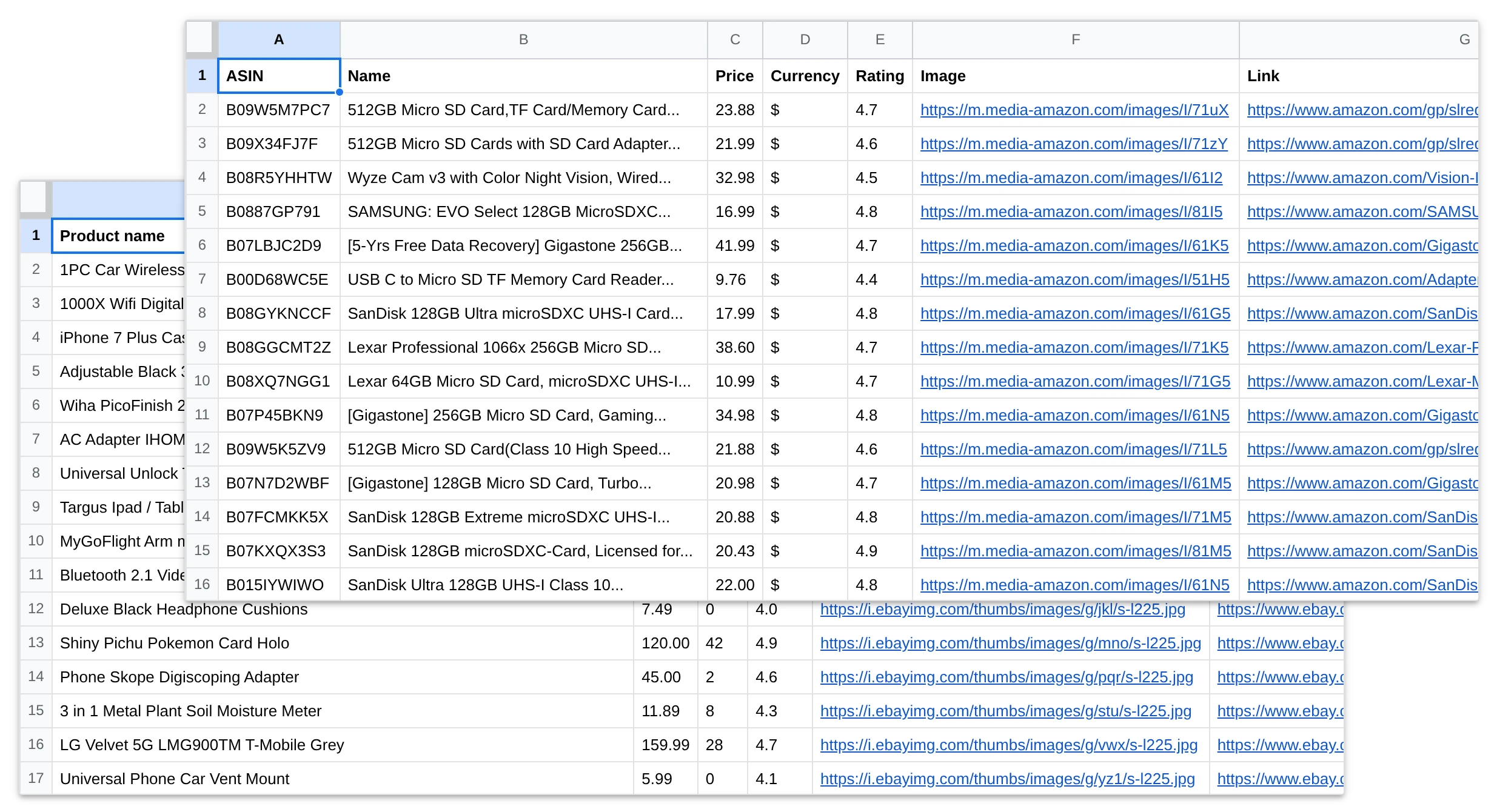1494x812 pixels.
Task: Select column F header in Amazon sheet
Action: click(x=1076, y=39)
